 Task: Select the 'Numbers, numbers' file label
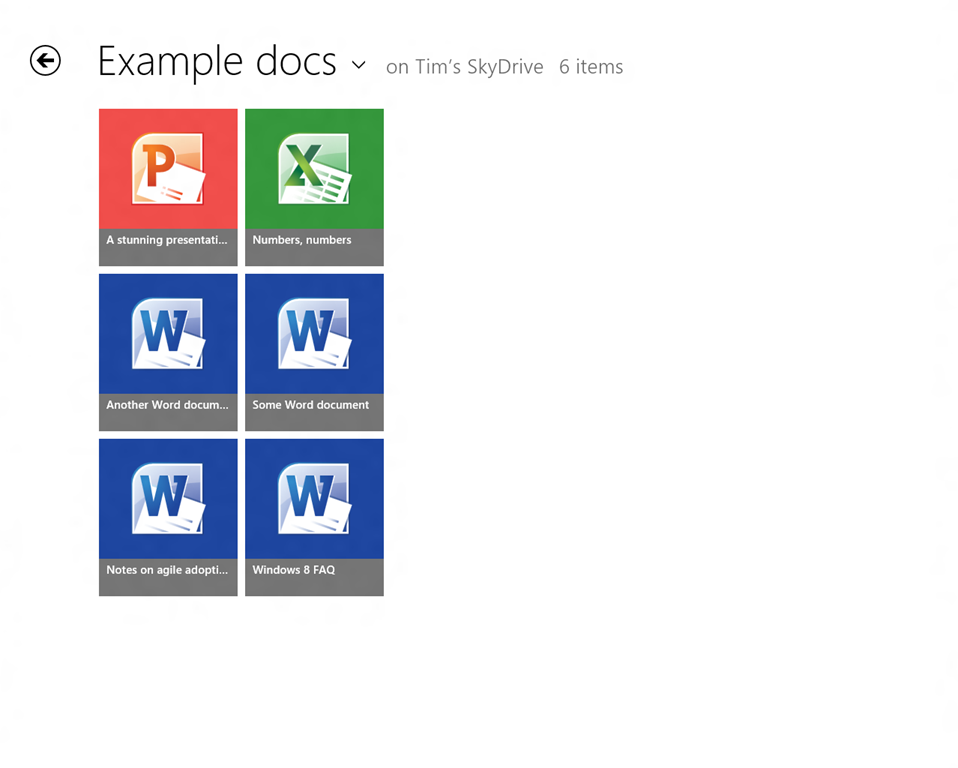point(302,240)
